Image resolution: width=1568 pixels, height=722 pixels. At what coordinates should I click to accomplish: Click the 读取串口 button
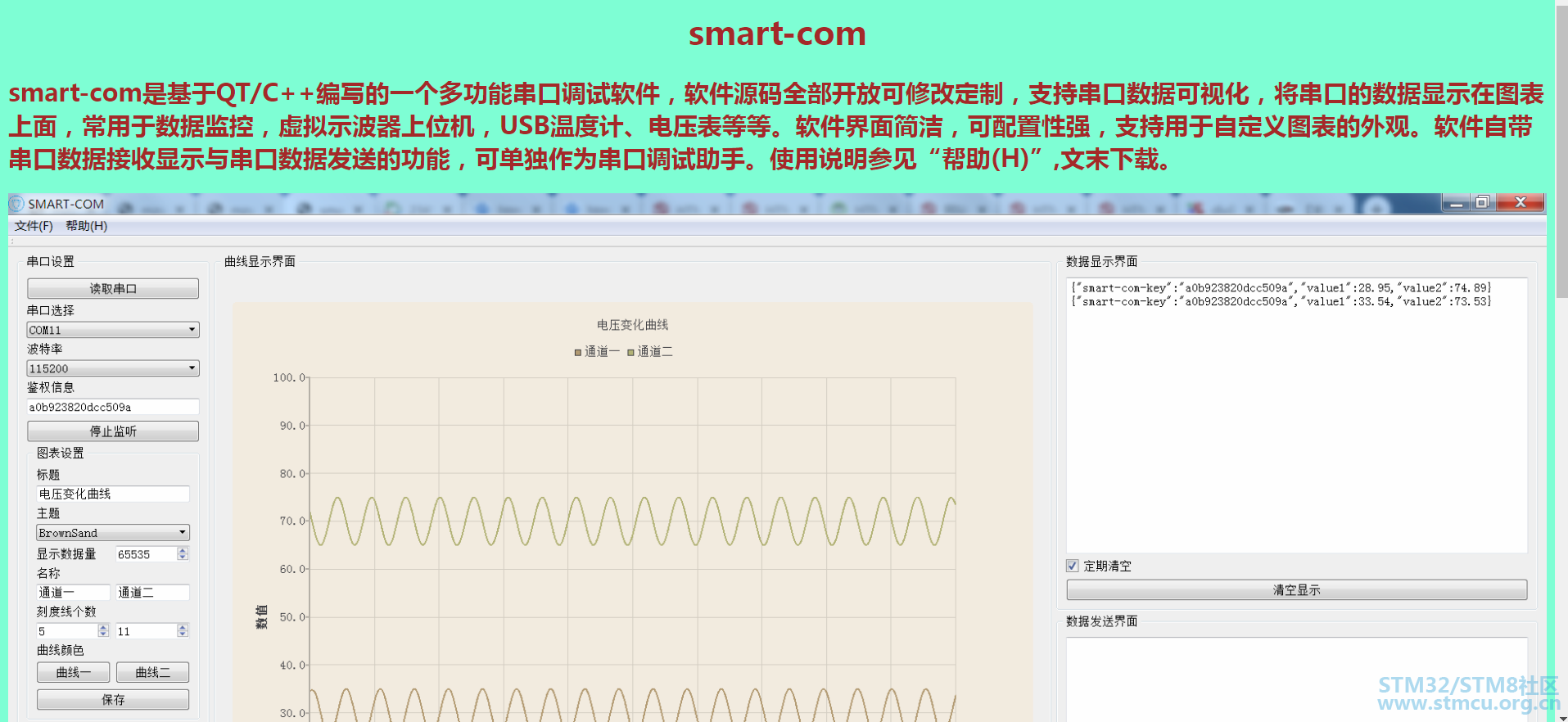click(x=113, y=289)
